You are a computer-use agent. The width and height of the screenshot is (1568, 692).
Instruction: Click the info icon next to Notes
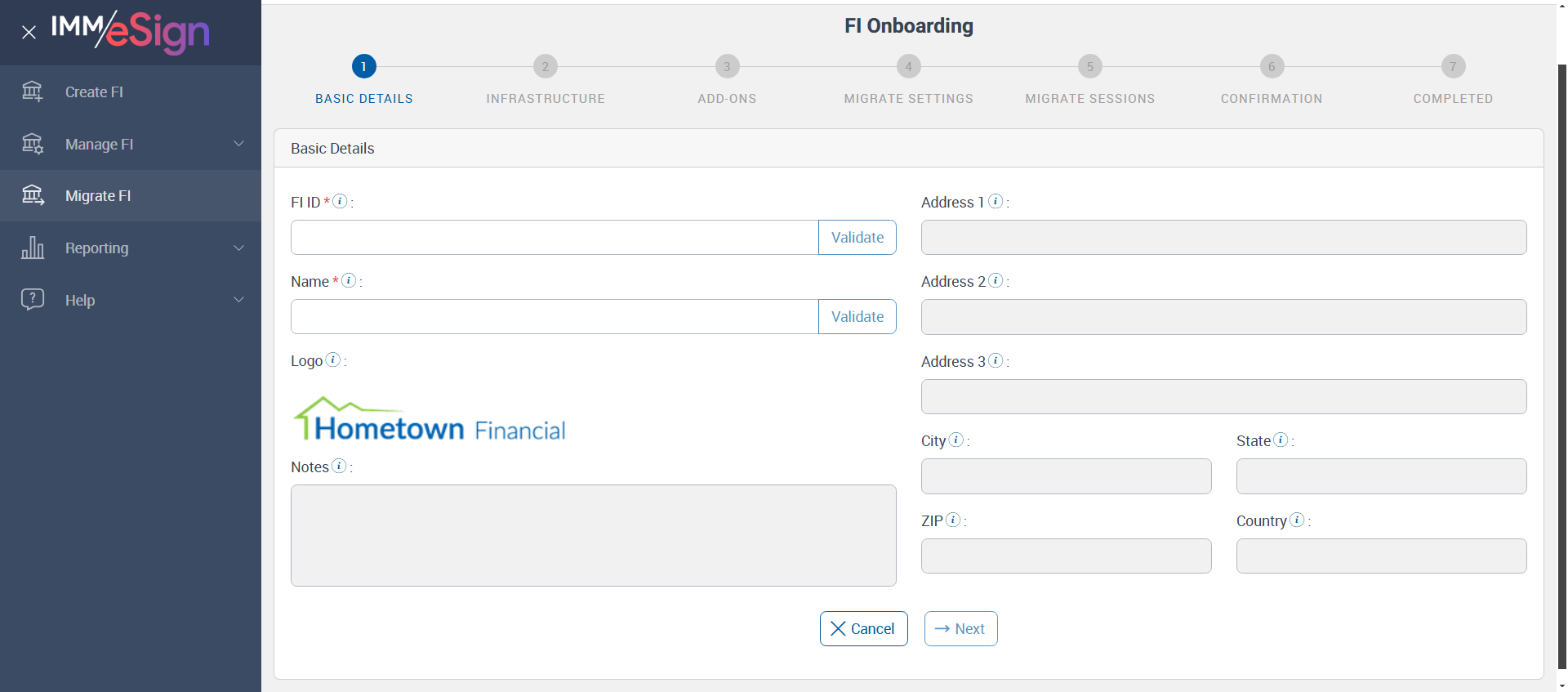click(340, 466)
